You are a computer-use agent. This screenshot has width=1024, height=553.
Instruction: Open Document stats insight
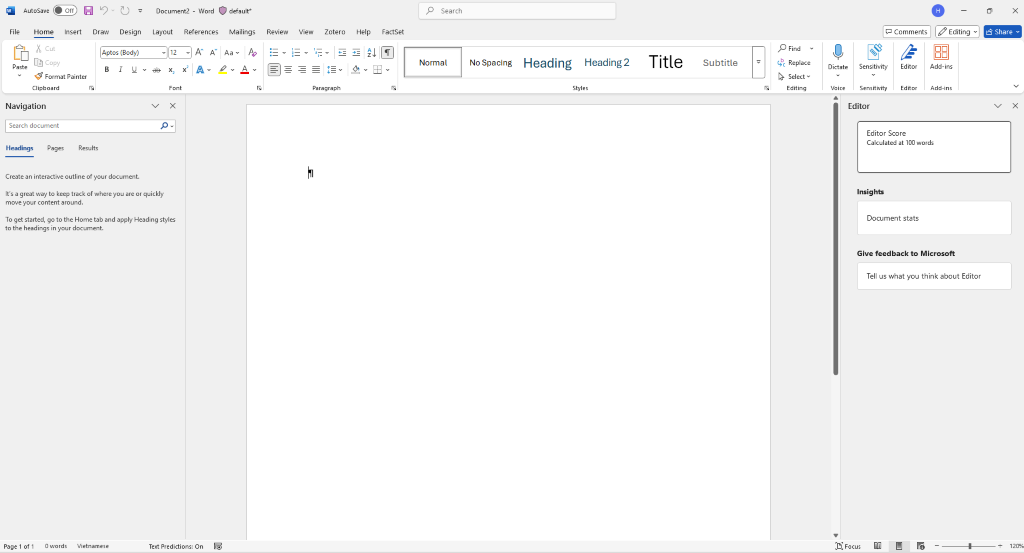934,218
